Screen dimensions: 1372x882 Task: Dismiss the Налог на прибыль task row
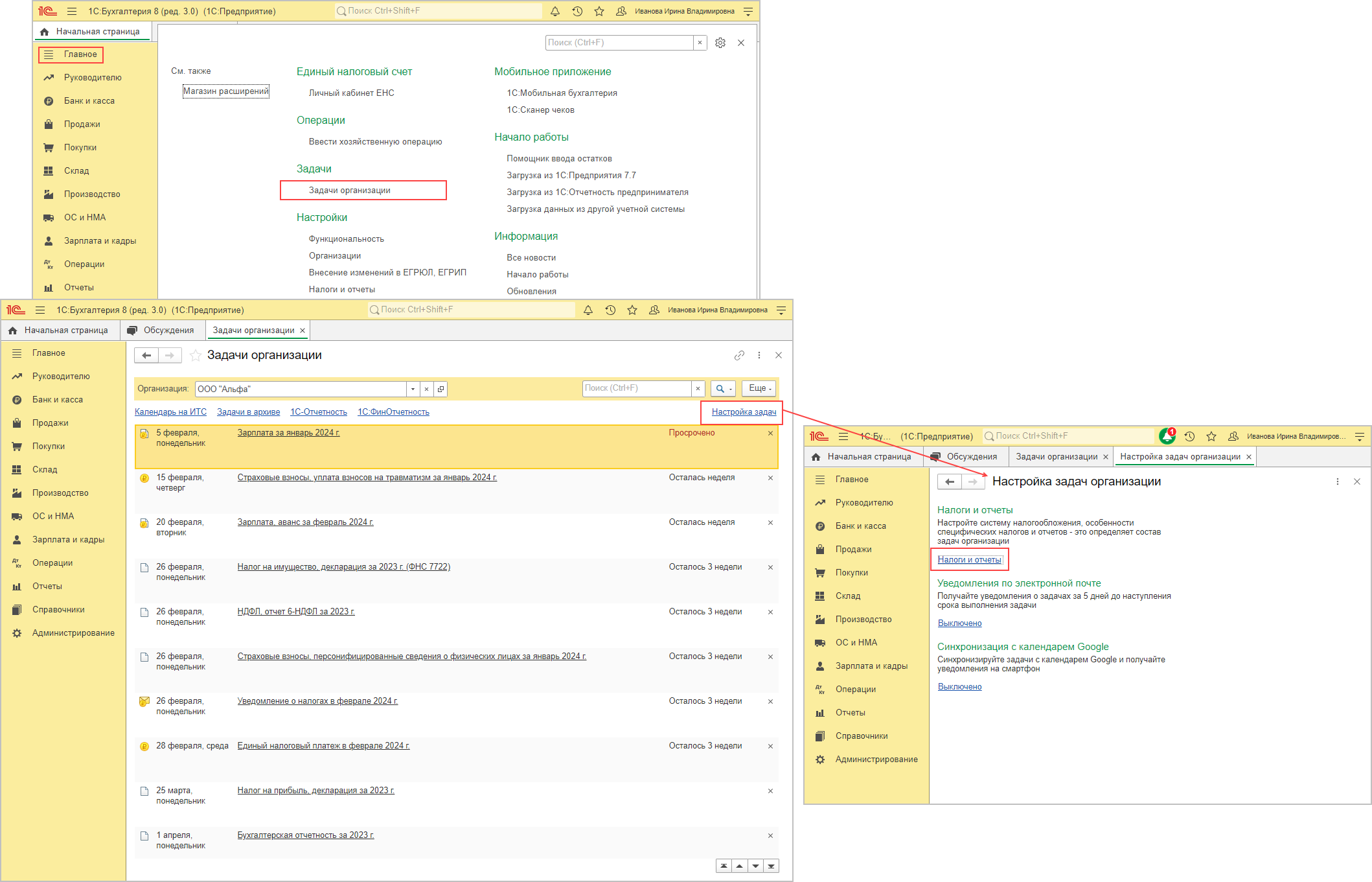pos(770,791)
